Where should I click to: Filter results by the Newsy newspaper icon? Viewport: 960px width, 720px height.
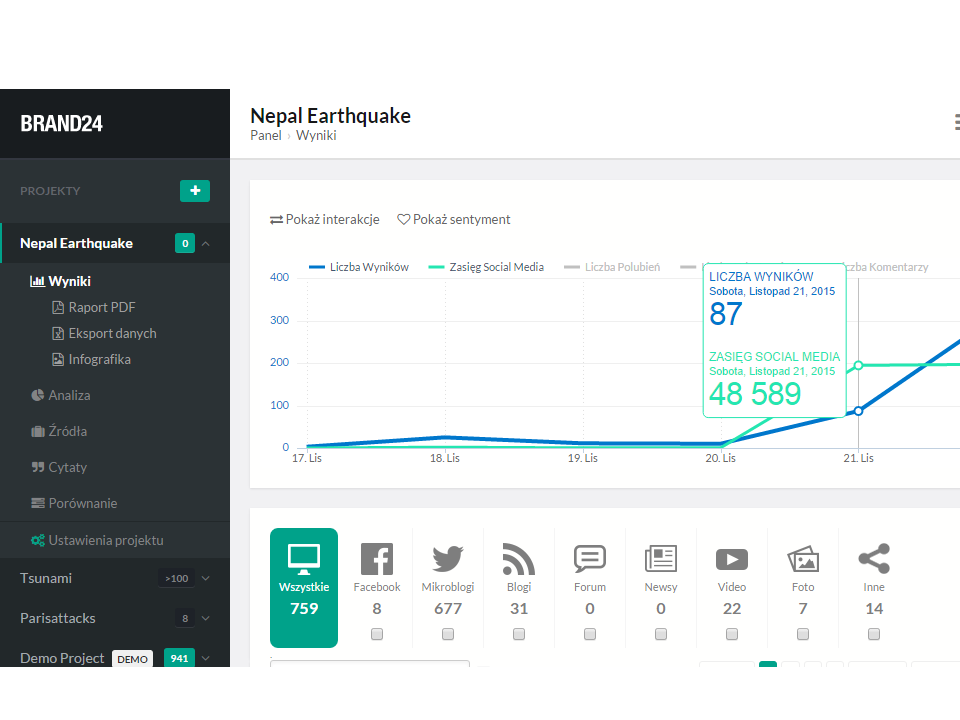(661, 559)
